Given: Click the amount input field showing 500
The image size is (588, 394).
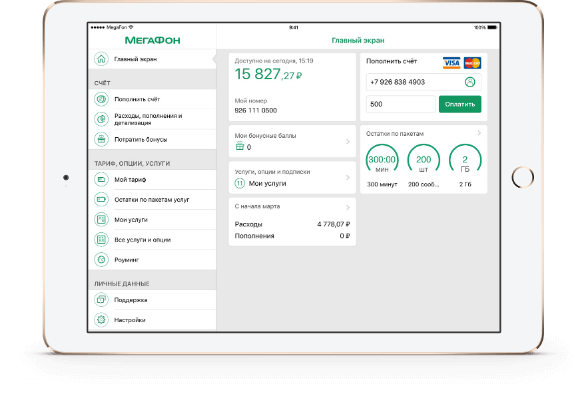Looking at the screenshot, I should coord(400,104).
